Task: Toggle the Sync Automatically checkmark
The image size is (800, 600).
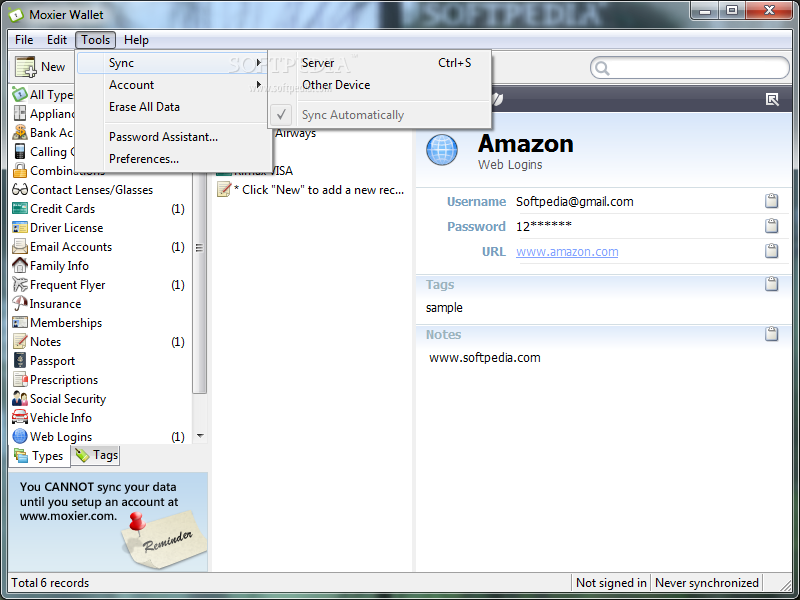Action: pyautogui.click(x=281, y=115)
